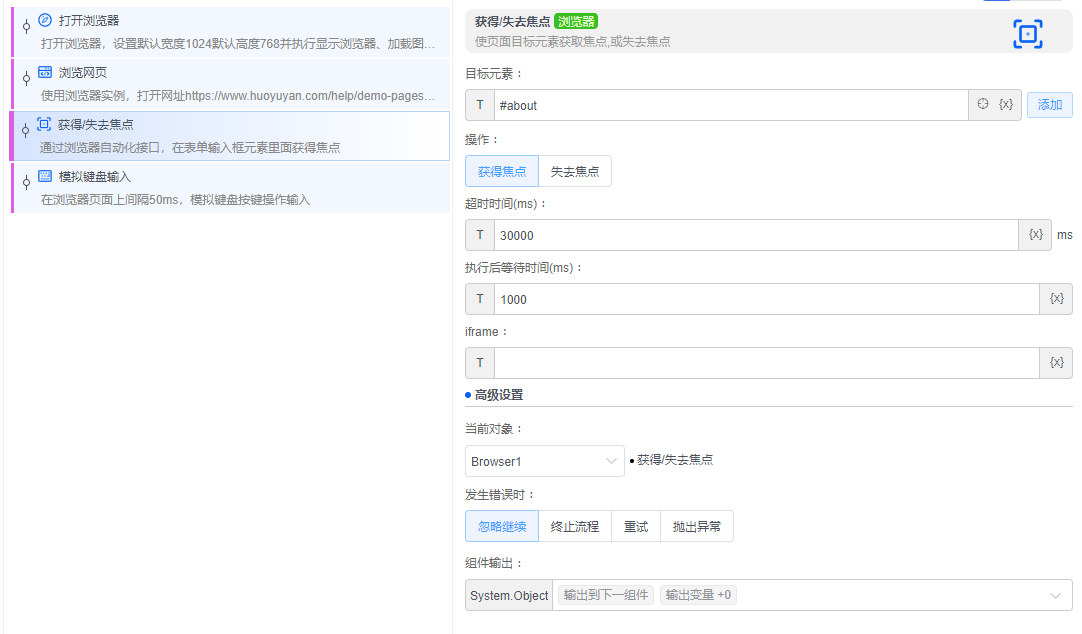Viewport: 1082px width, 634px height.
Task: Click the 打开浏览器 step icon
Action: coord(43,17)
